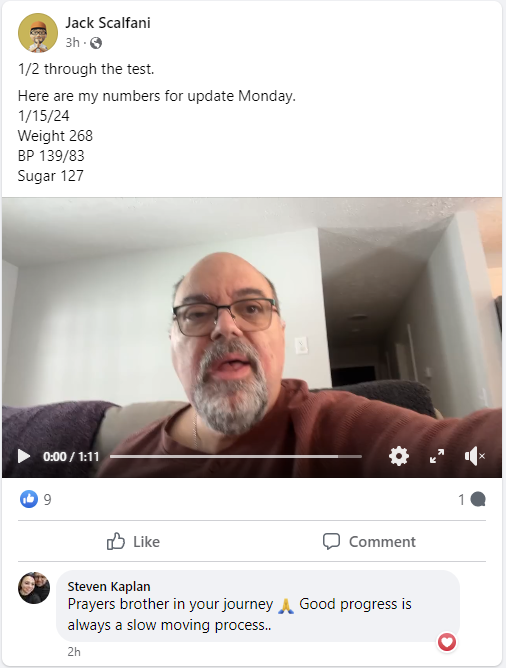The height and width of the screenshot is (668, 506).
Task: Like the post
Action: (x=133, y=541)
